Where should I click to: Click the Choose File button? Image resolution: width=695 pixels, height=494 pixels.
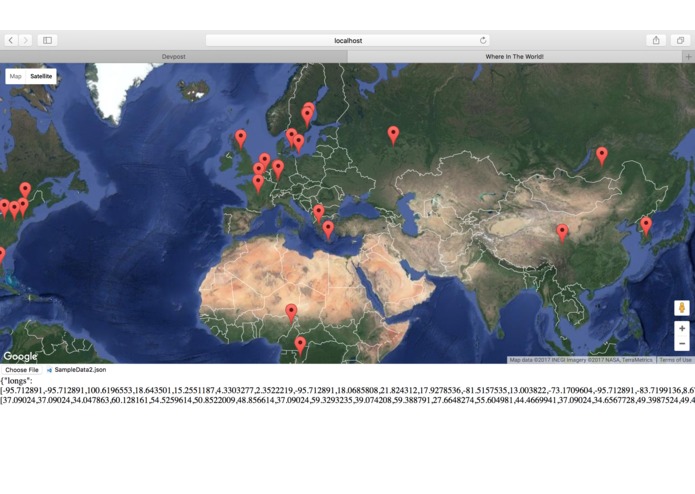[22, 370]
